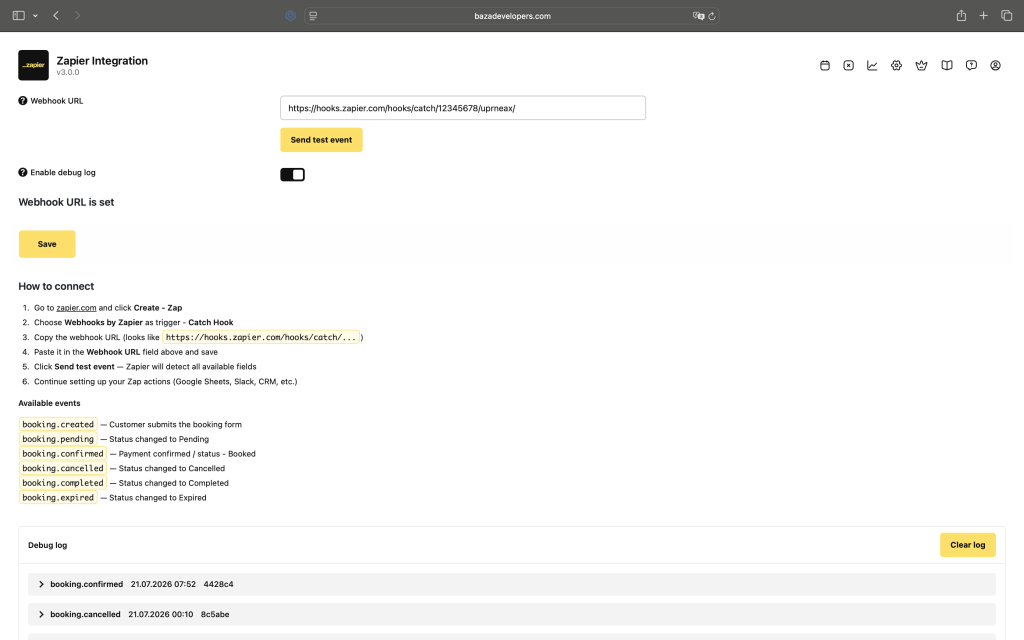Click the v3.0.0 version label

point(68,72)
